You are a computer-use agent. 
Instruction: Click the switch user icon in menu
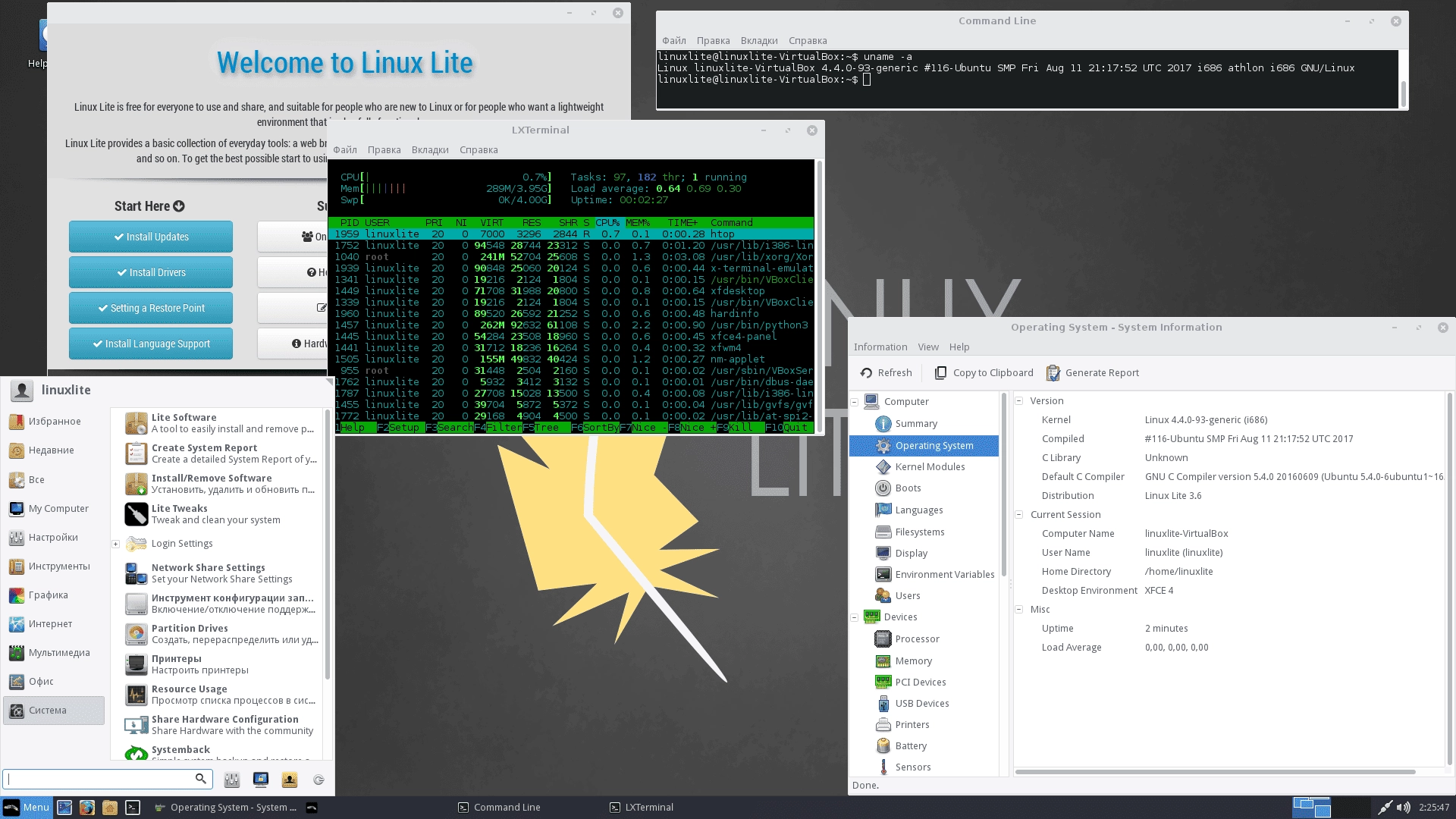click(x=290, y=780)
